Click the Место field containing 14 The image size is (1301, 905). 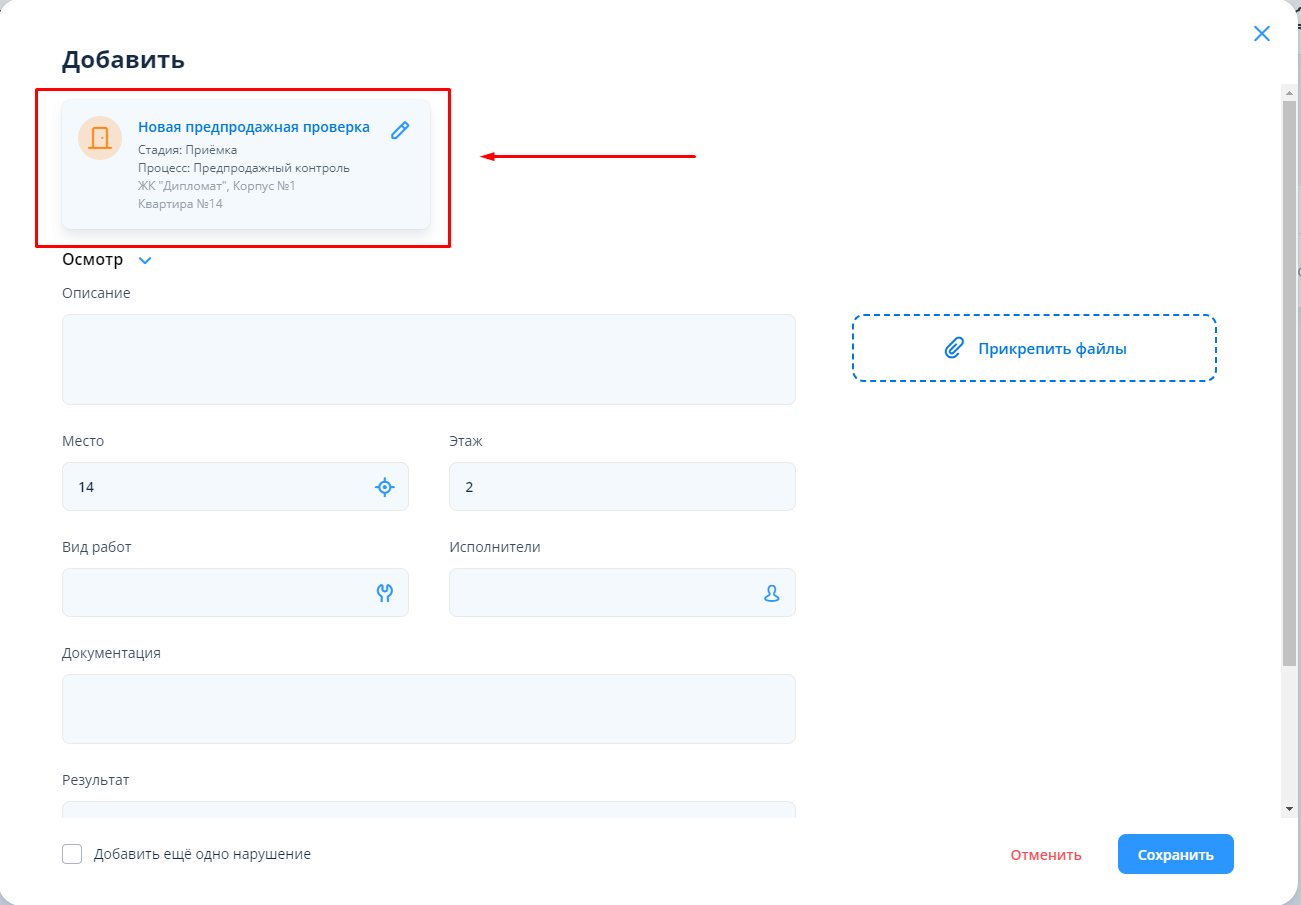click(215, 487)
